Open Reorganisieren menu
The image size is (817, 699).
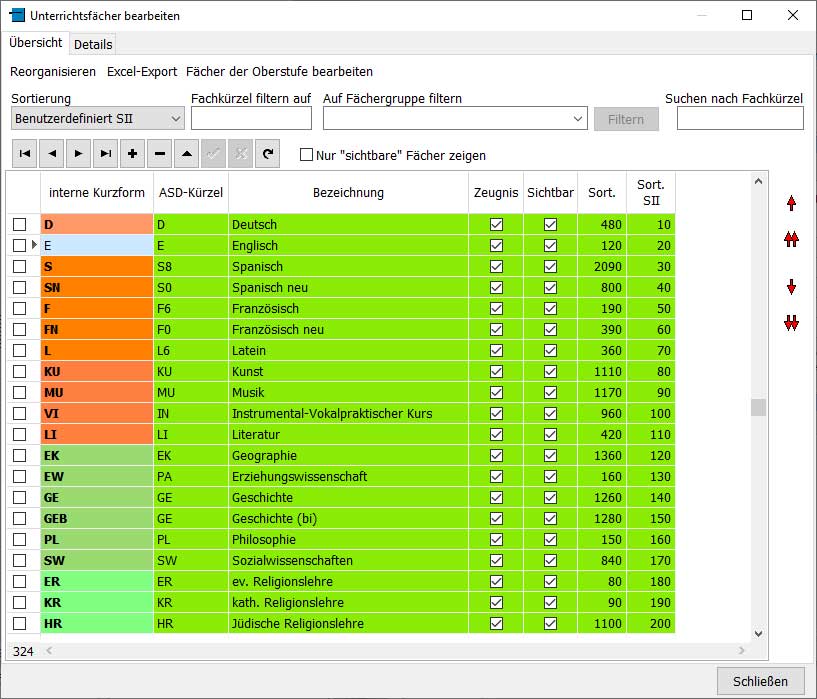[53, 71]
